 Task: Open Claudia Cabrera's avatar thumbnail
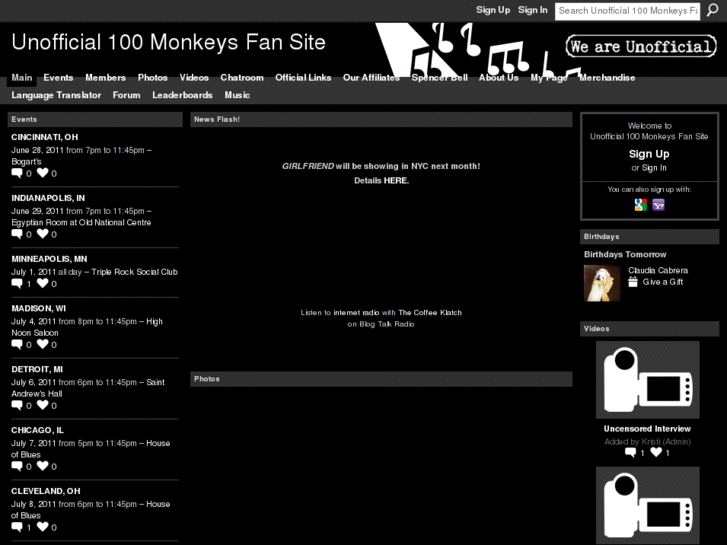602,283
